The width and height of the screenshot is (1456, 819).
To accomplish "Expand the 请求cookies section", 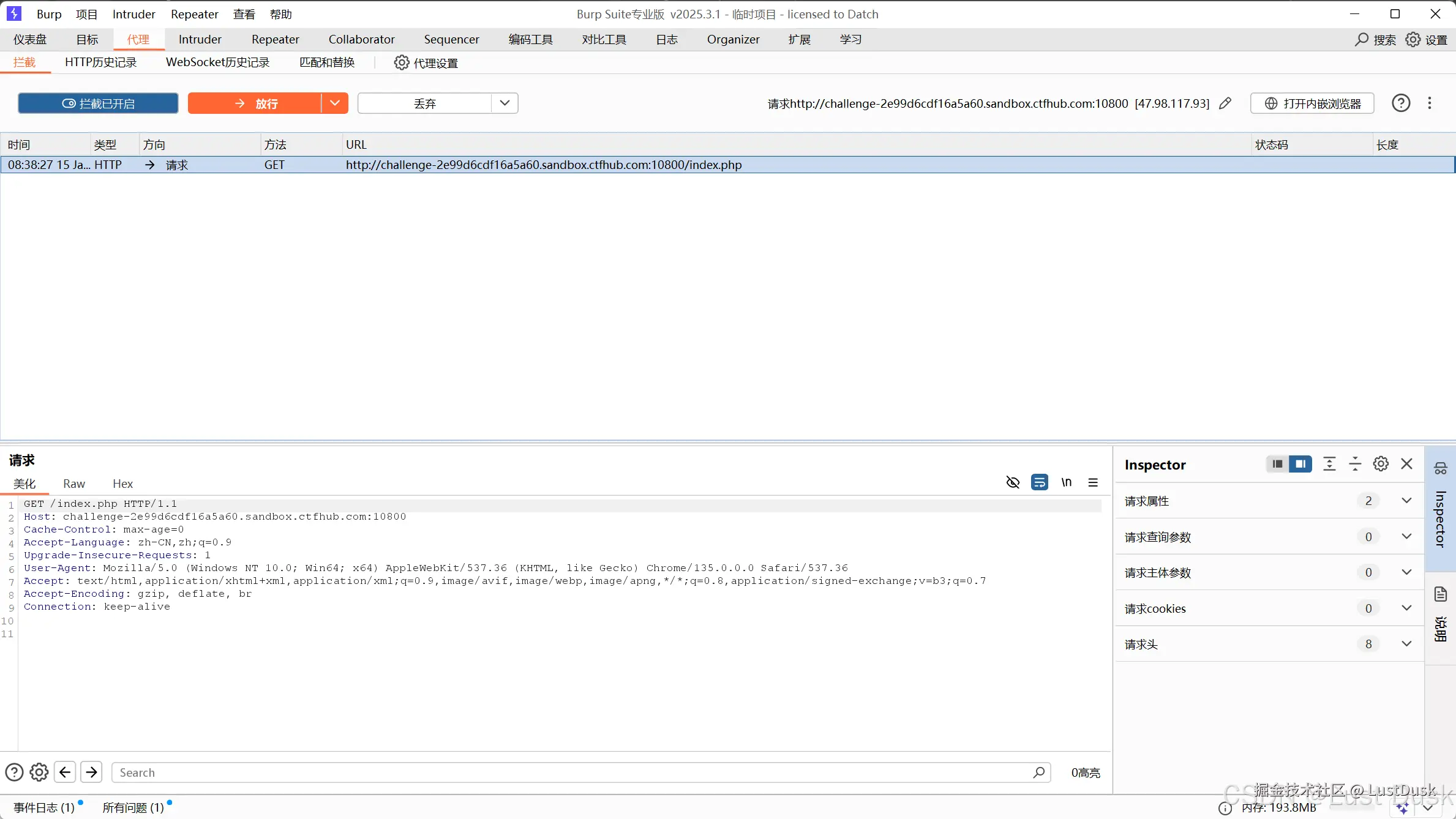I will click(1406, 608).
